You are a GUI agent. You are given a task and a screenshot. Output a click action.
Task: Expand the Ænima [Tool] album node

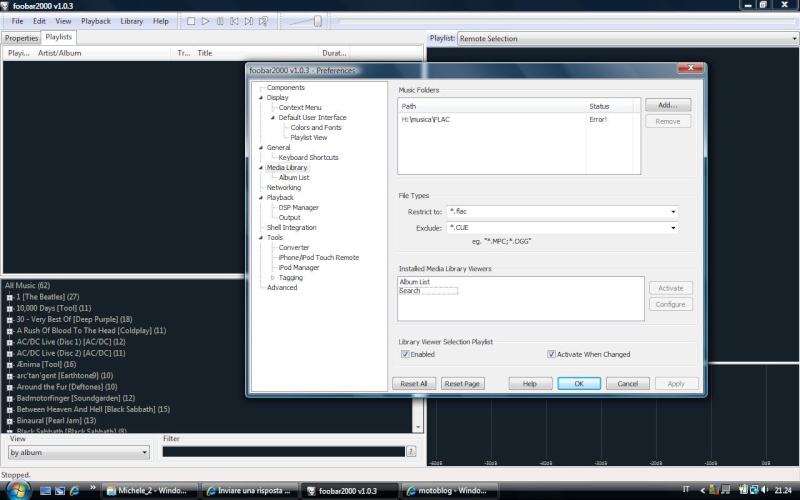pos(9,364)
